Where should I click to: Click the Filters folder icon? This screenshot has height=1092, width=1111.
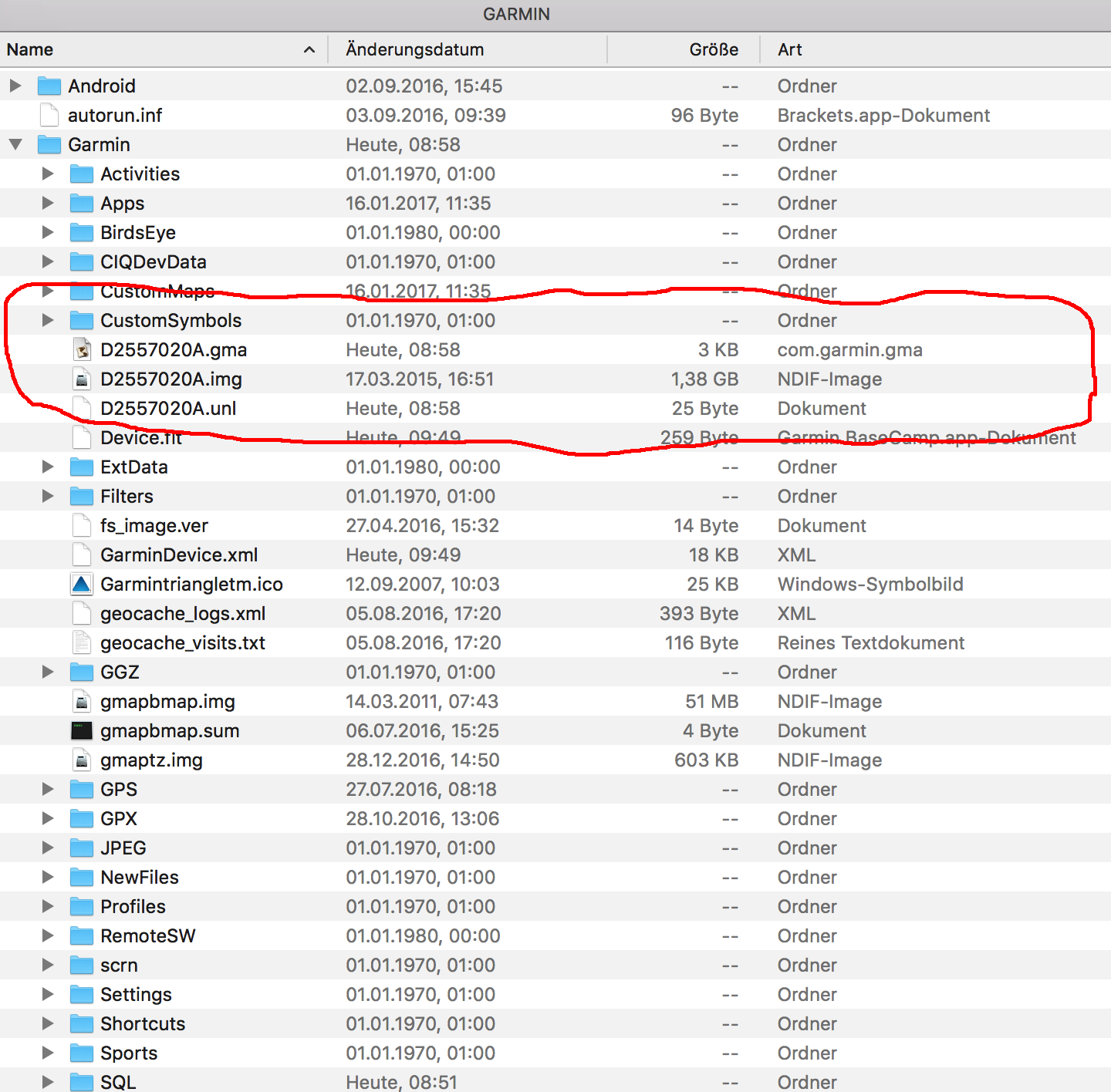coord(82,496)
